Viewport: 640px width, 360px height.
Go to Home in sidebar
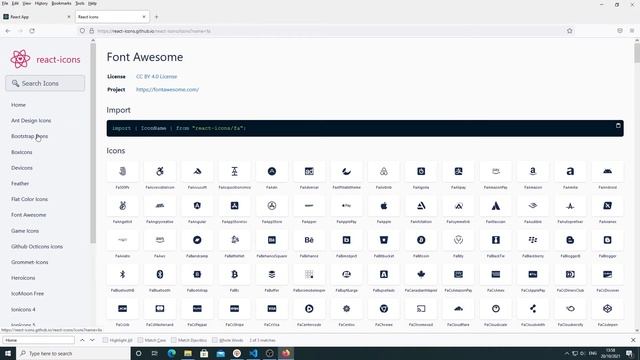click(18, 105)
